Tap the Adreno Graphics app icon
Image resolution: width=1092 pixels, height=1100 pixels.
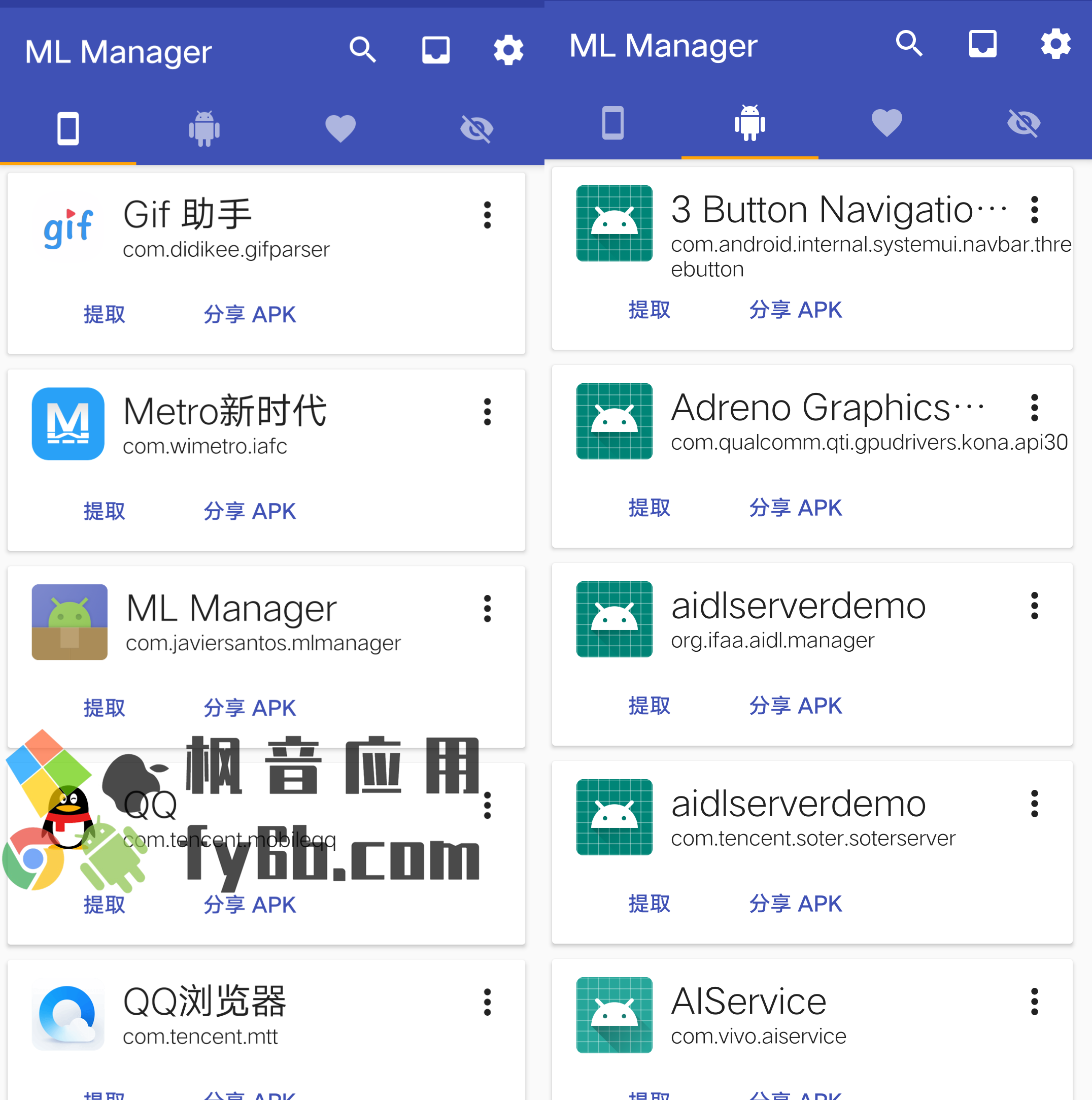point(614,421)
